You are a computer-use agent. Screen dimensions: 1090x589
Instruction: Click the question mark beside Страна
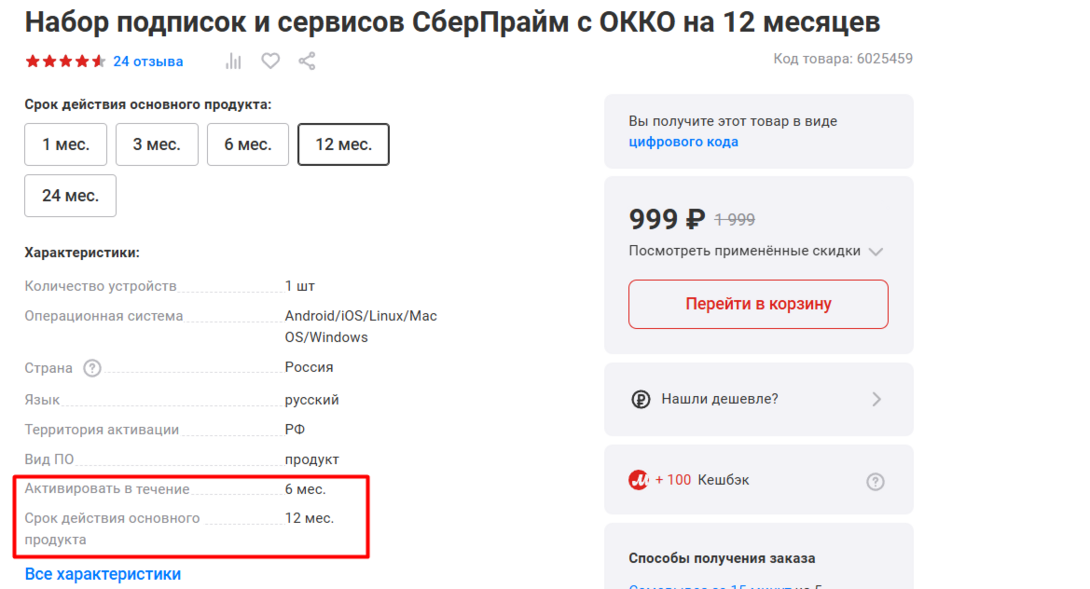[92, 367]
